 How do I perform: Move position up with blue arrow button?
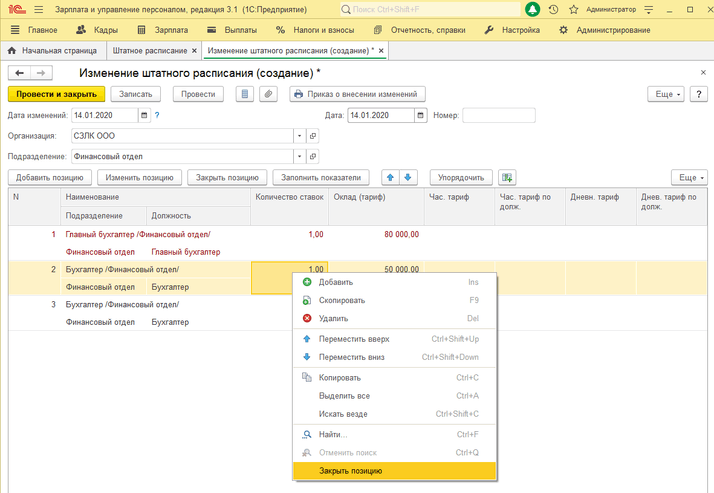(x=391, y=177)
